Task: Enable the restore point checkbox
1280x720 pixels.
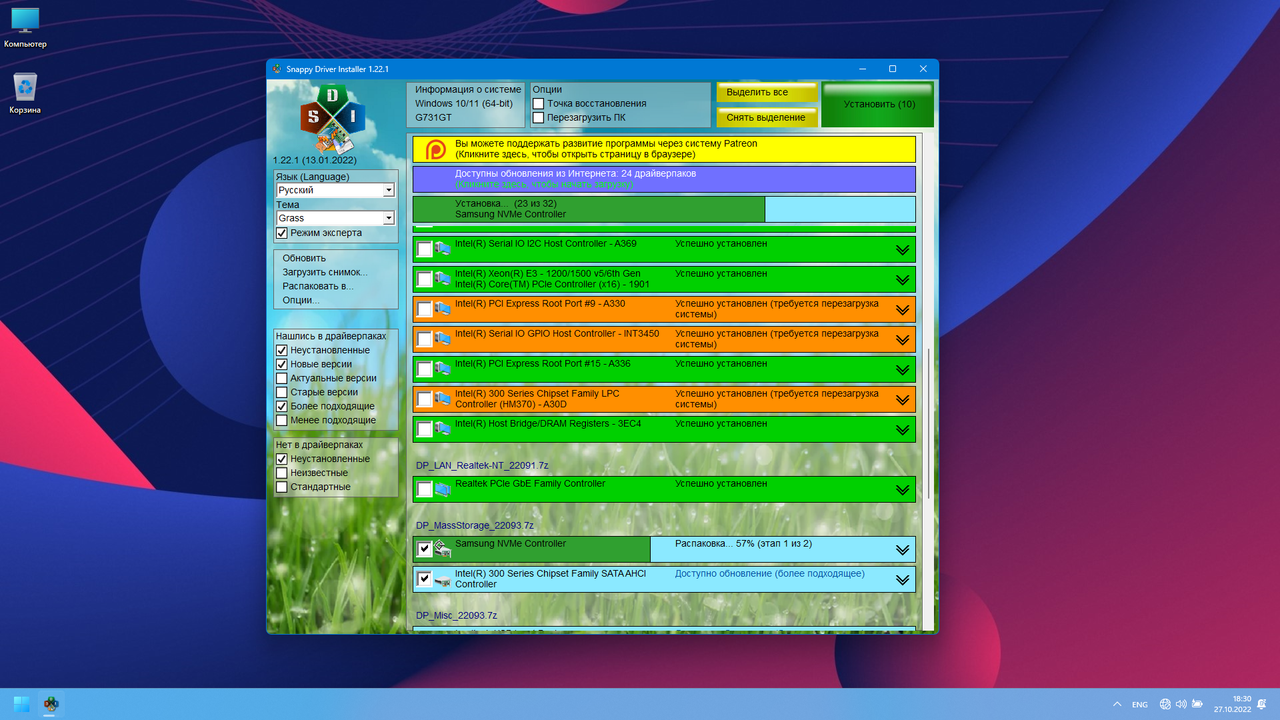Action: coord(538,103)
